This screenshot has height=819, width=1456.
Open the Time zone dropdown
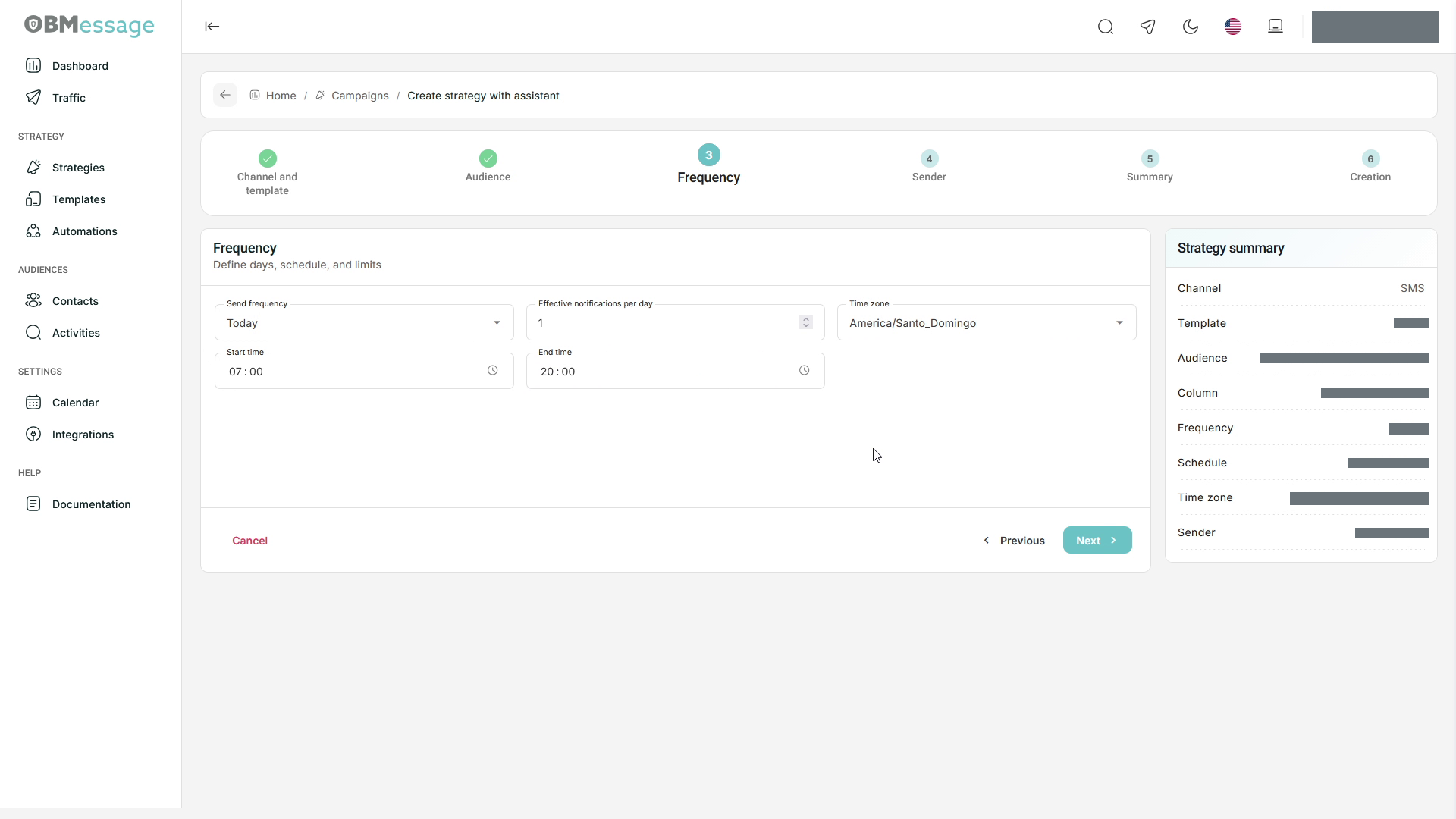987,323
